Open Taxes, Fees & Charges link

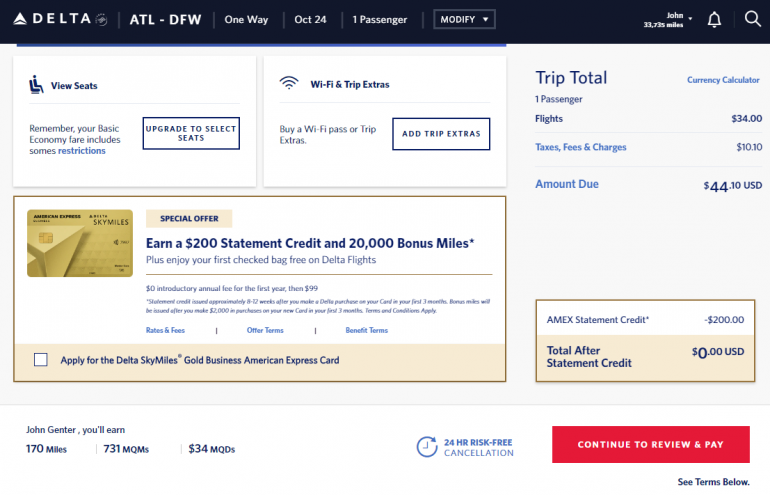(581, 147)
